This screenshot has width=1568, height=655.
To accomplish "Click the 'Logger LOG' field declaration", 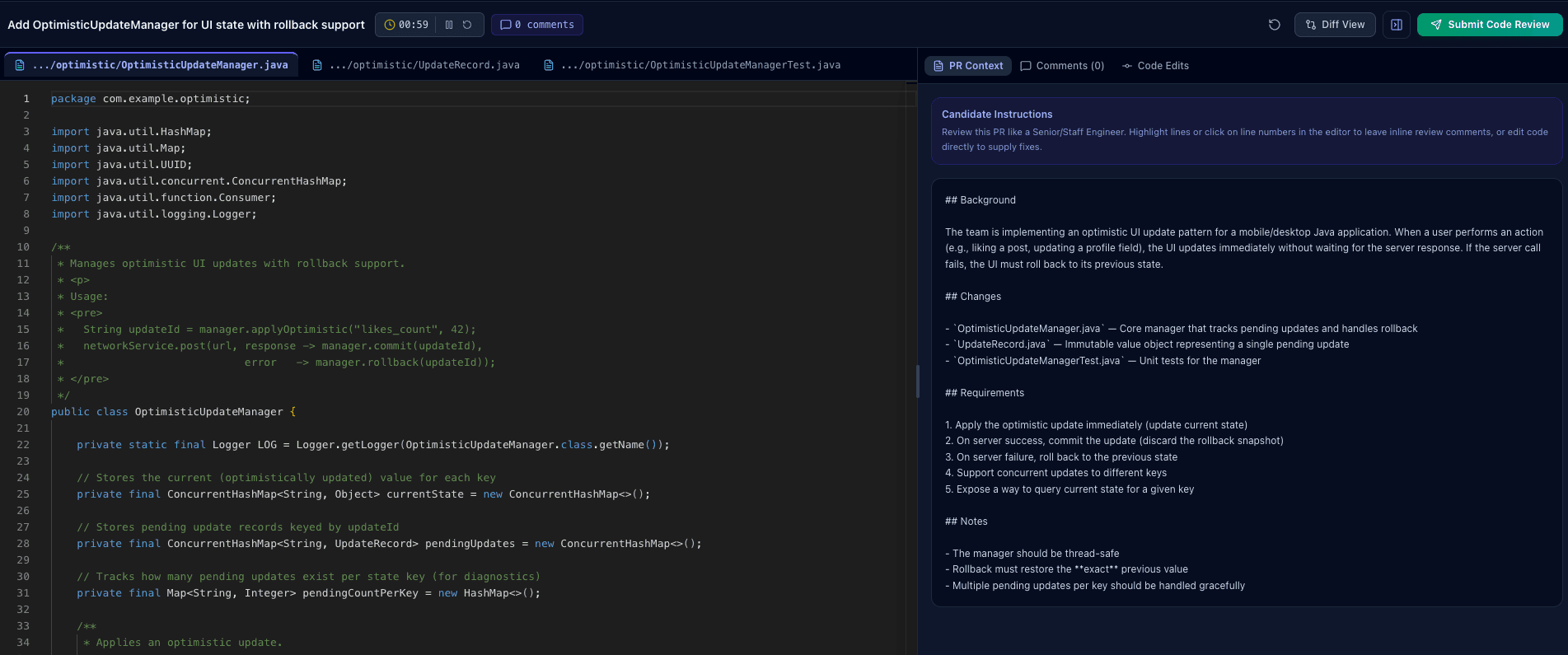I will coord(373,445).
